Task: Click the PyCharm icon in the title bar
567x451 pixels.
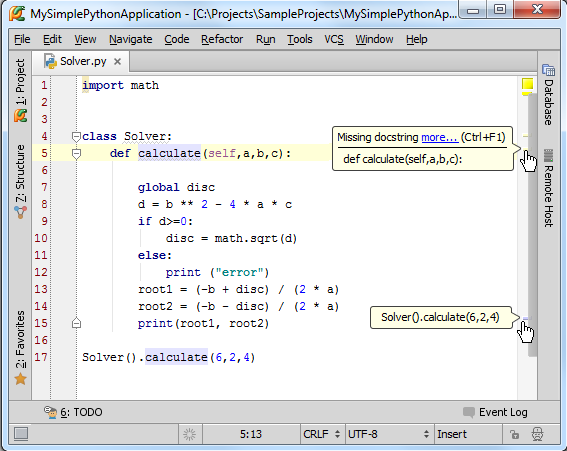Action: 17,14
